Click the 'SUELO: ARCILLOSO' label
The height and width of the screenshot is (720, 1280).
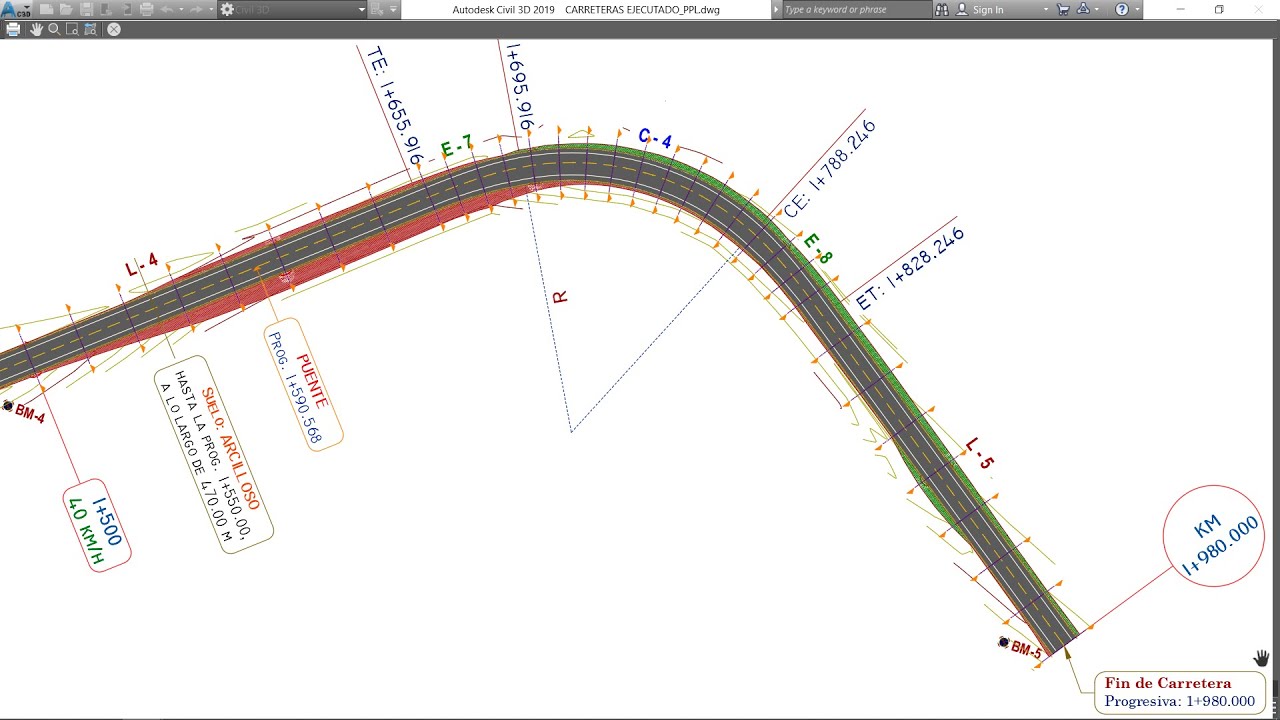pyautogui.click(x=230, y=448)
